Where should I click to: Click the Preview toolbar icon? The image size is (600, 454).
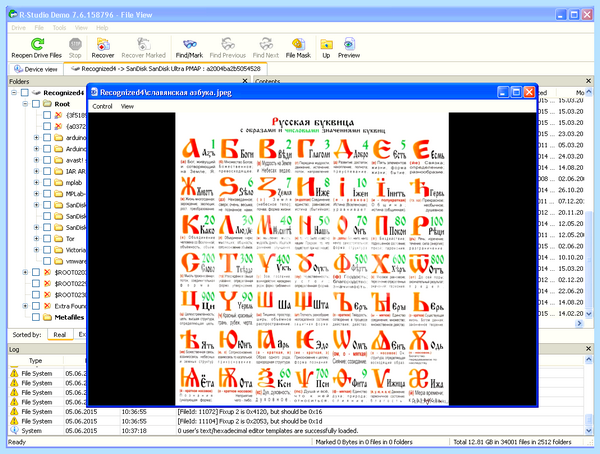pos(349,44)
